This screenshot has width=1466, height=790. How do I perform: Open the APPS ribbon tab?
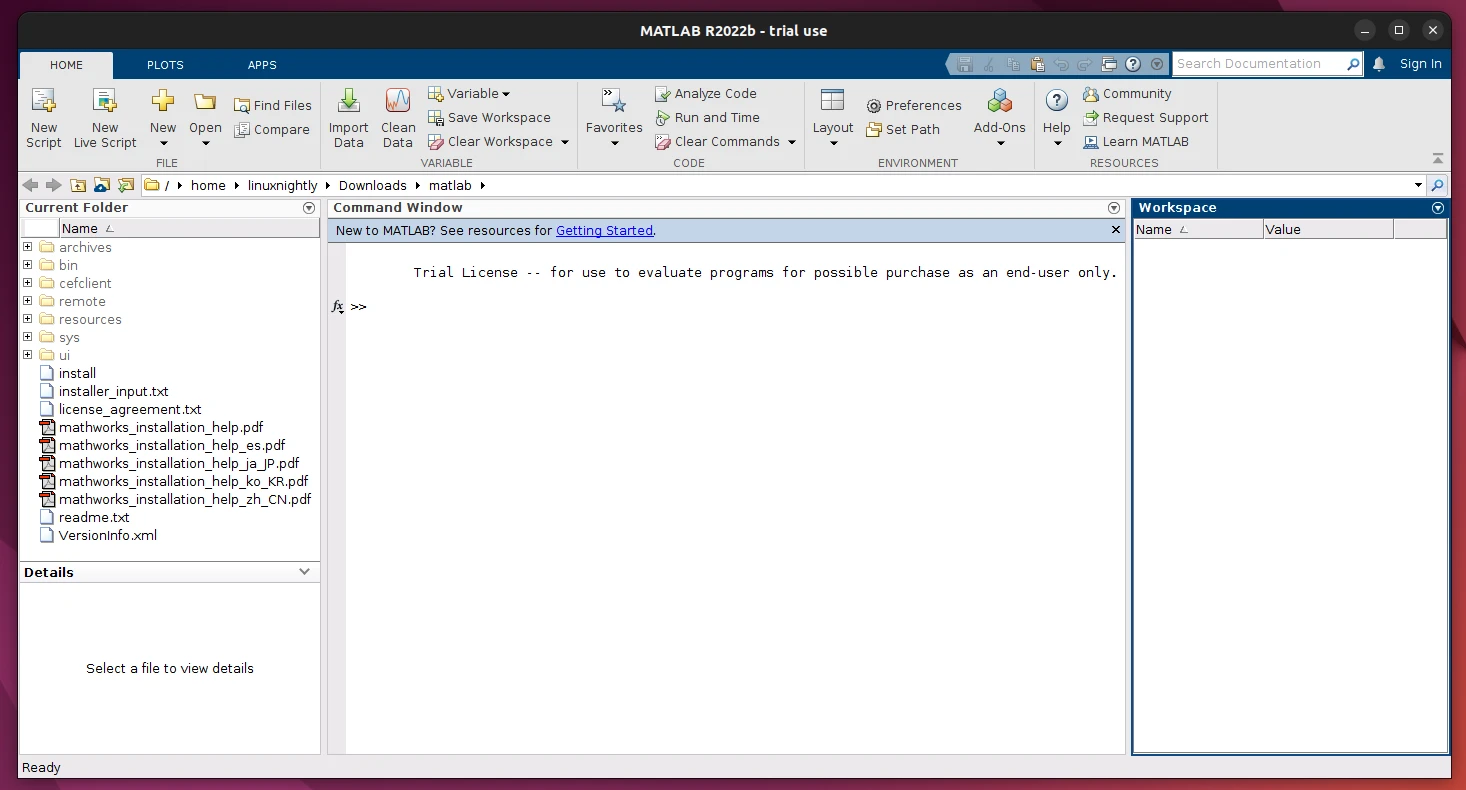pos(262,65)
